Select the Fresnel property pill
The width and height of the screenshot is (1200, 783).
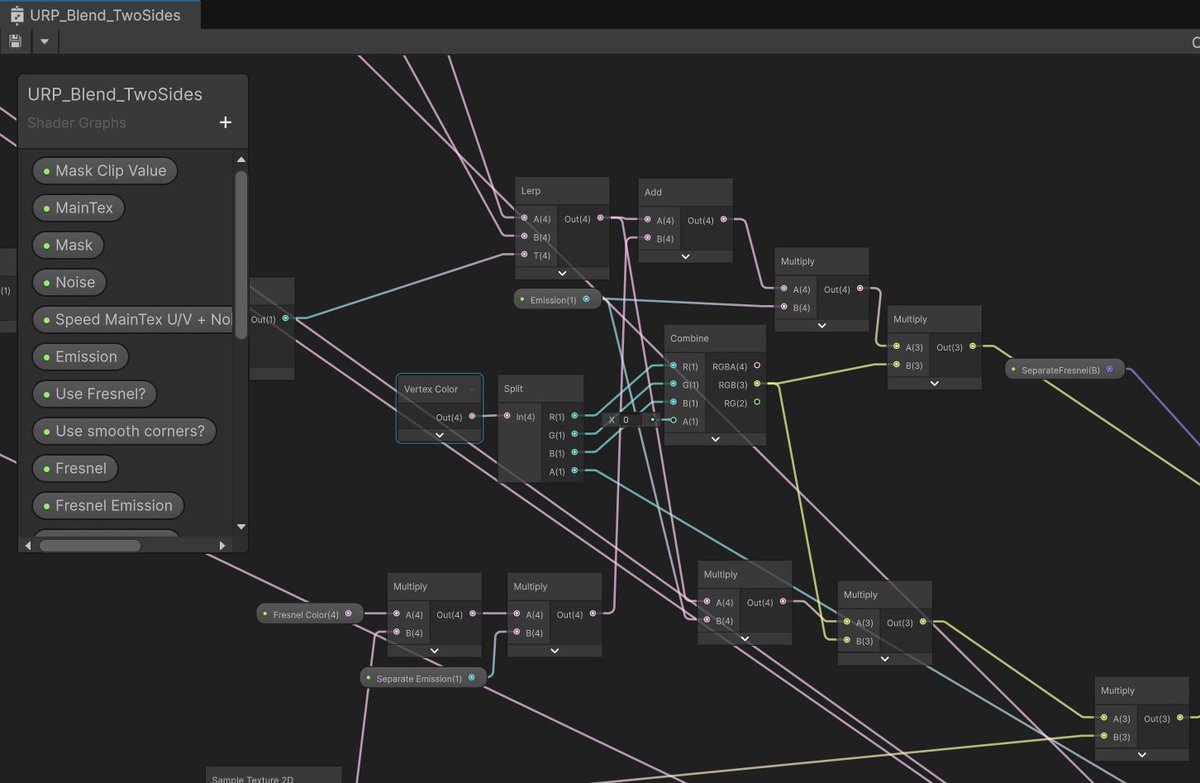76,468
